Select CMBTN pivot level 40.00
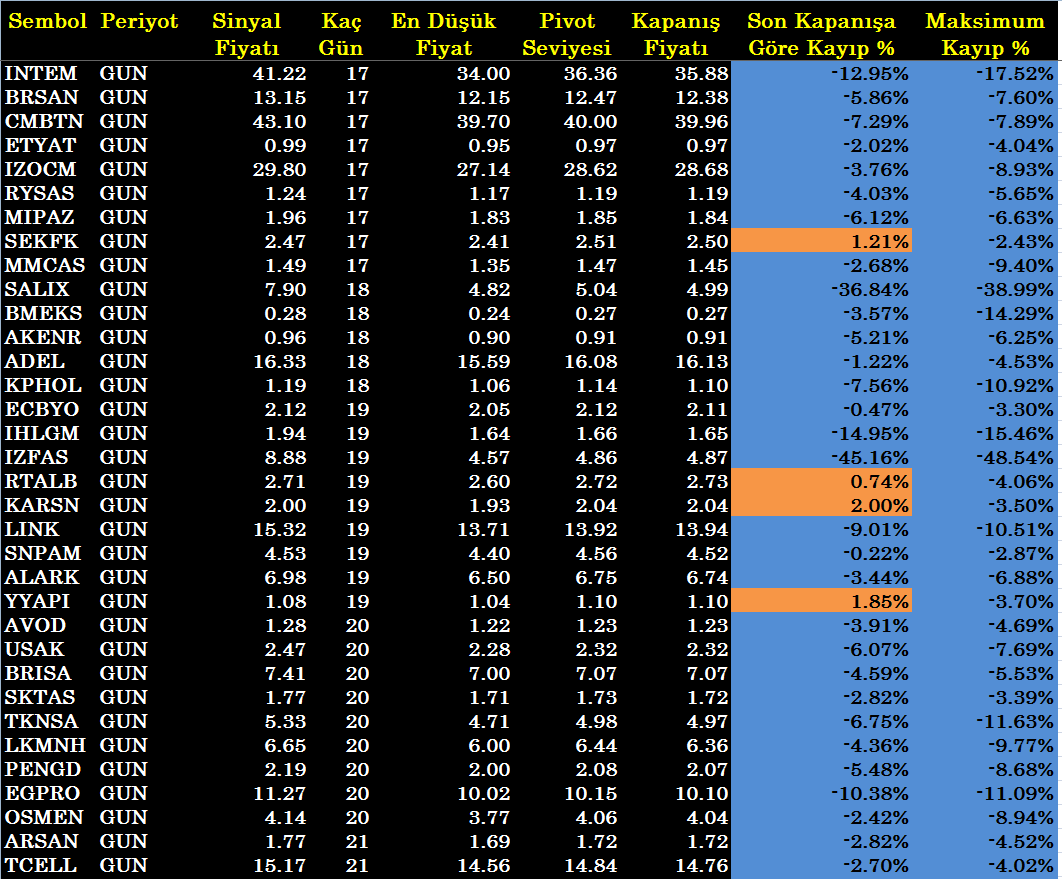The height and width of the screenshot is (879, 1062). click(x=591, y=121)
